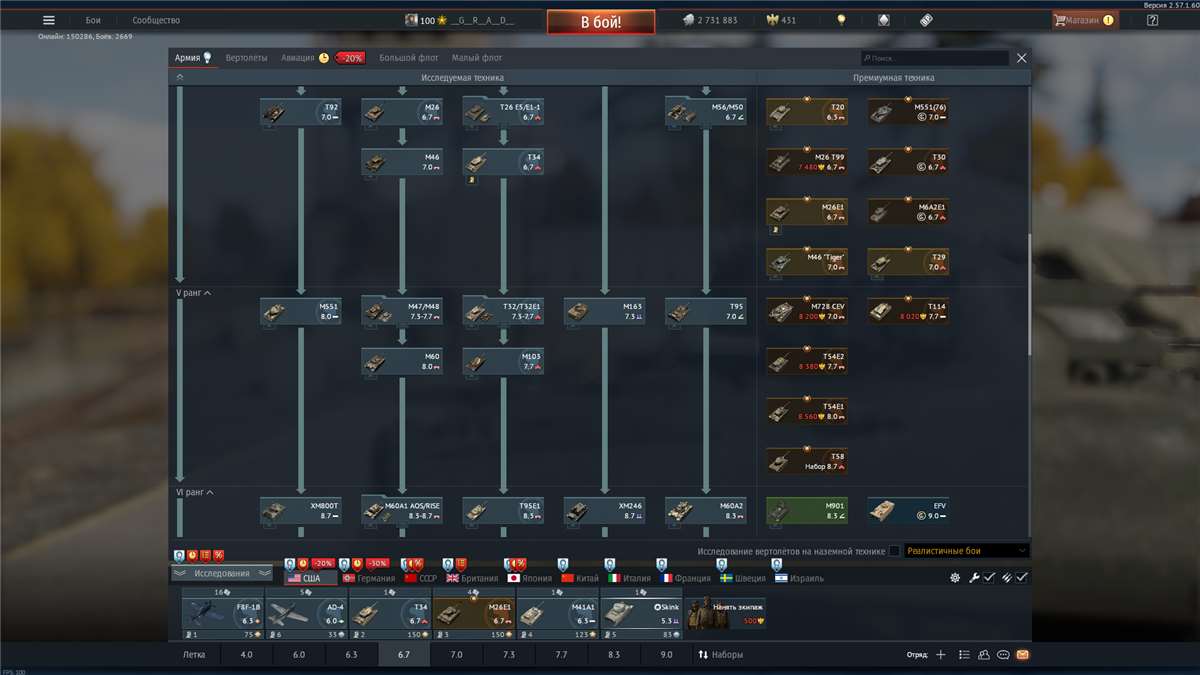
Task: Expand the Исследования panel toggle
Action: pyautogui.click(x=221, y=573)
